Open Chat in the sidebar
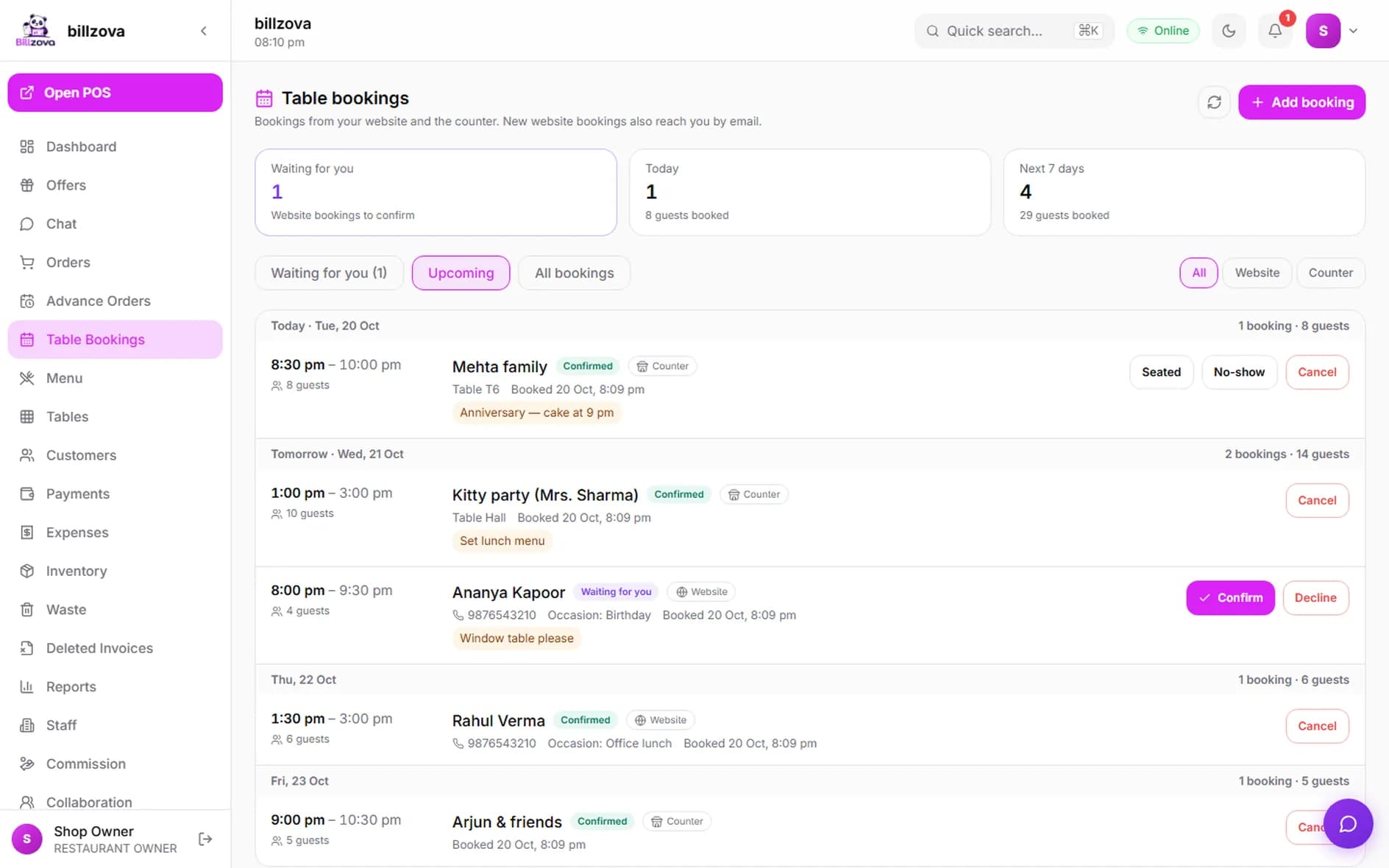Viewport: 1389px width, 868px height. [116, 224]
